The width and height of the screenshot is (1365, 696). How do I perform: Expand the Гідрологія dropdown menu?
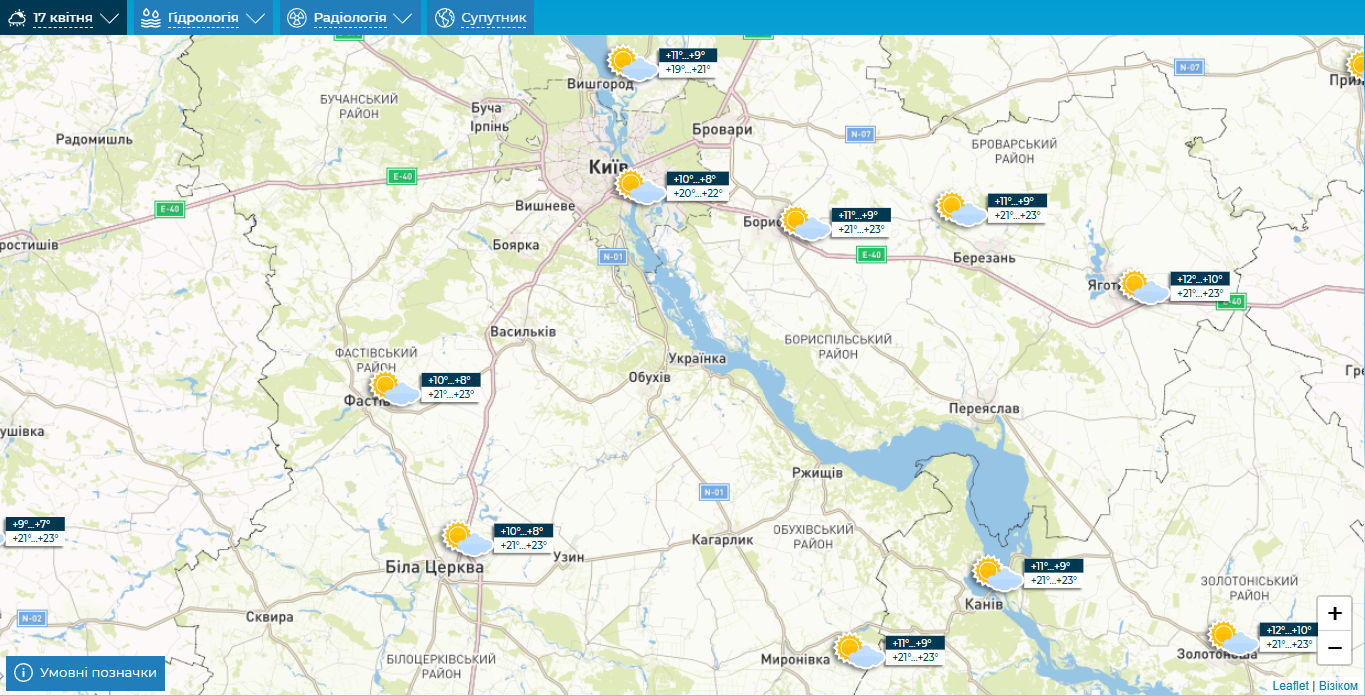click(x=203, y=18)
